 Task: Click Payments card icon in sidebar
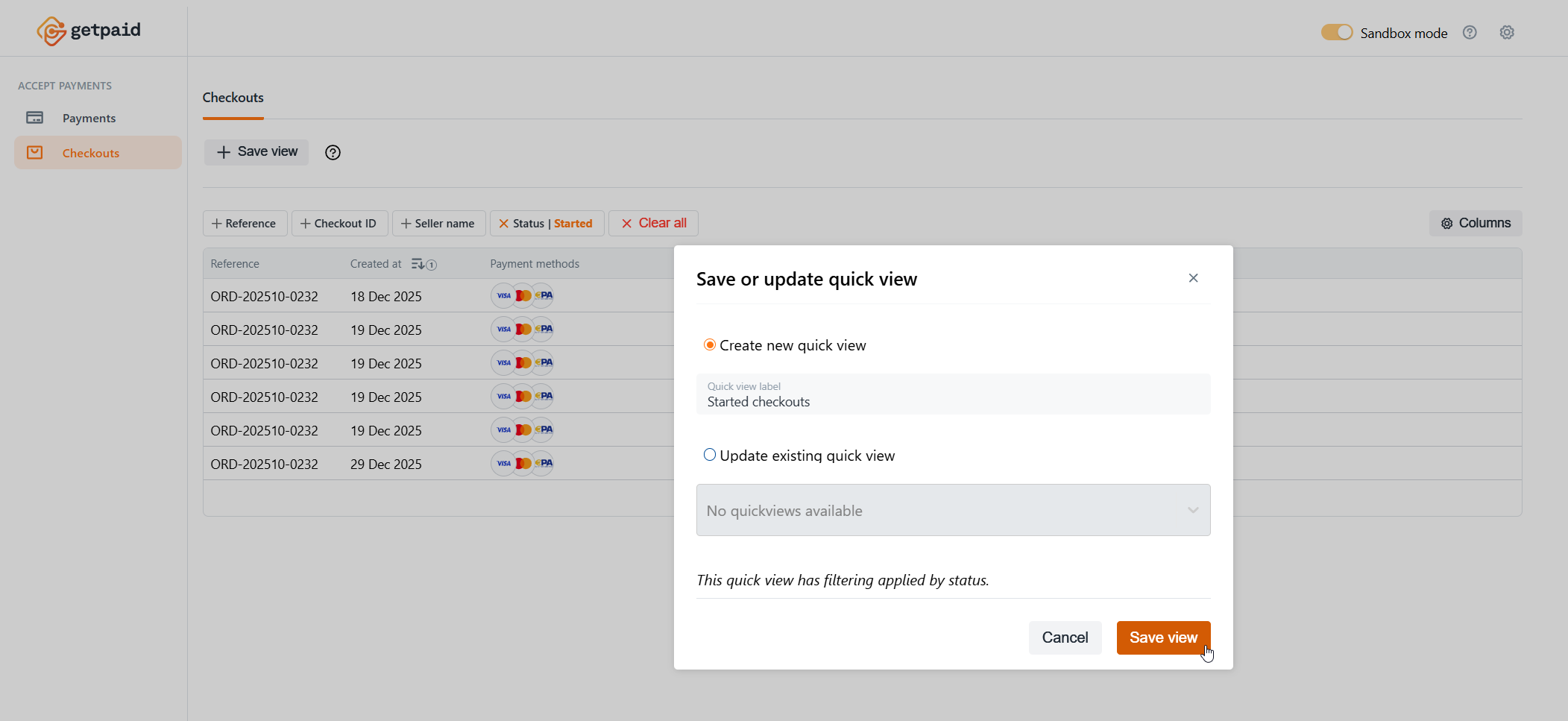pyautogui.click(x=35, y=118)
